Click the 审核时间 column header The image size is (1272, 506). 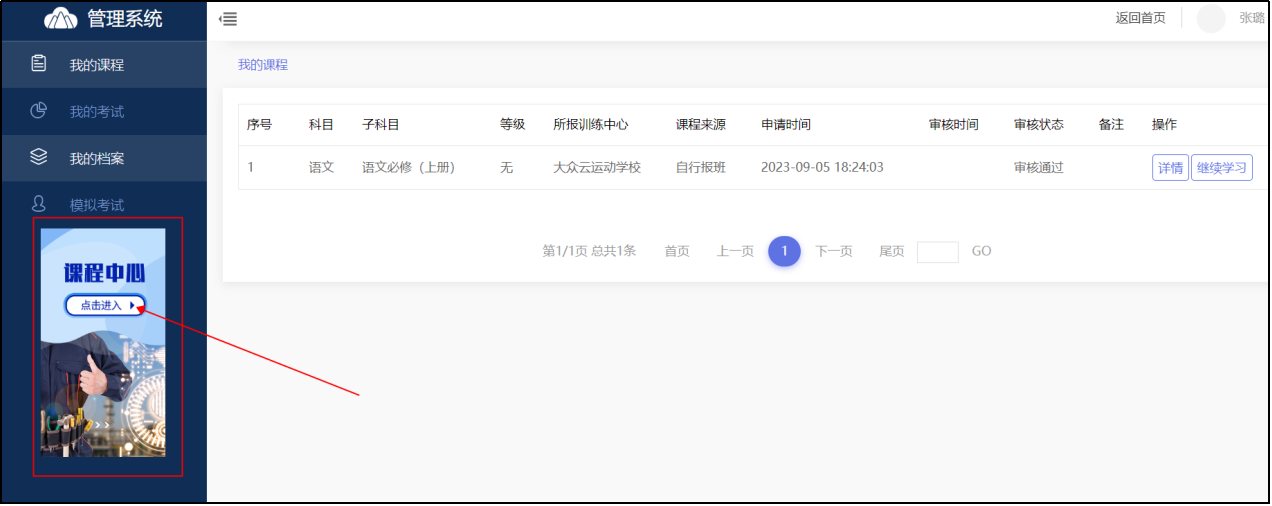pyautogui.click(x=954, y=125)
